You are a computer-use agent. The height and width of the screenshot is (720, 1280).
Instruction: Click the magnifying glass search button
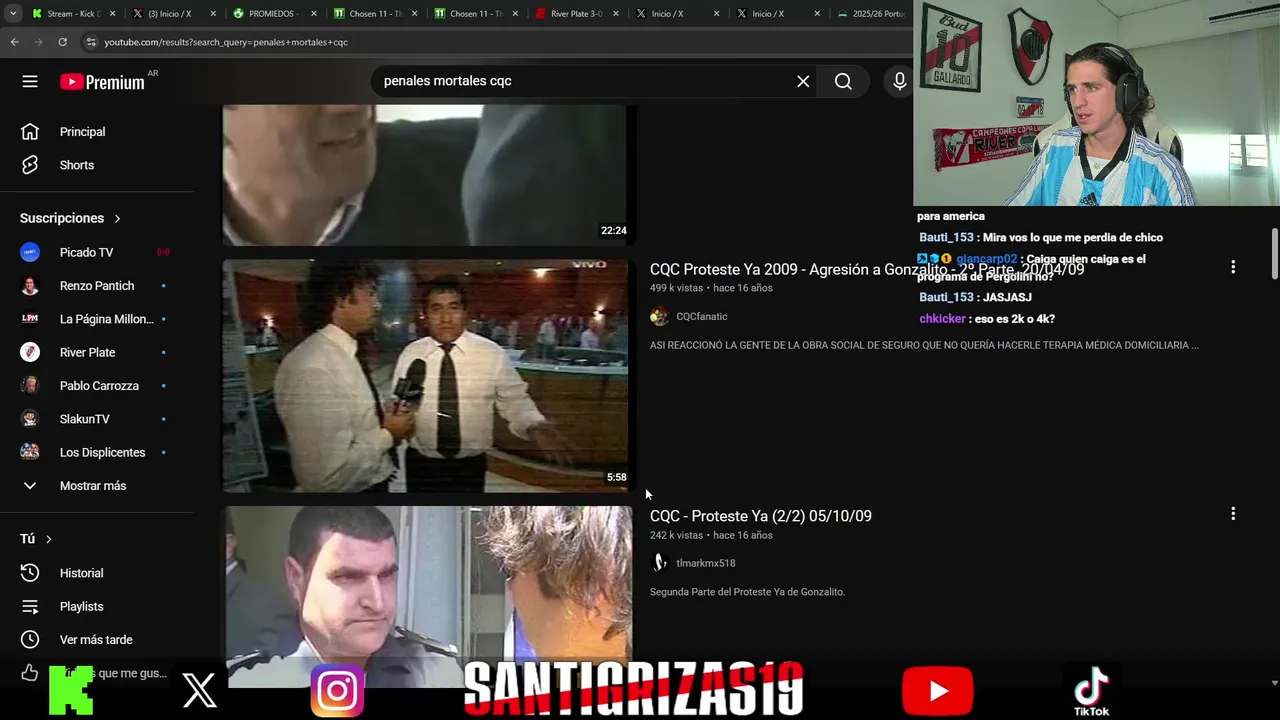click(843, 81)
